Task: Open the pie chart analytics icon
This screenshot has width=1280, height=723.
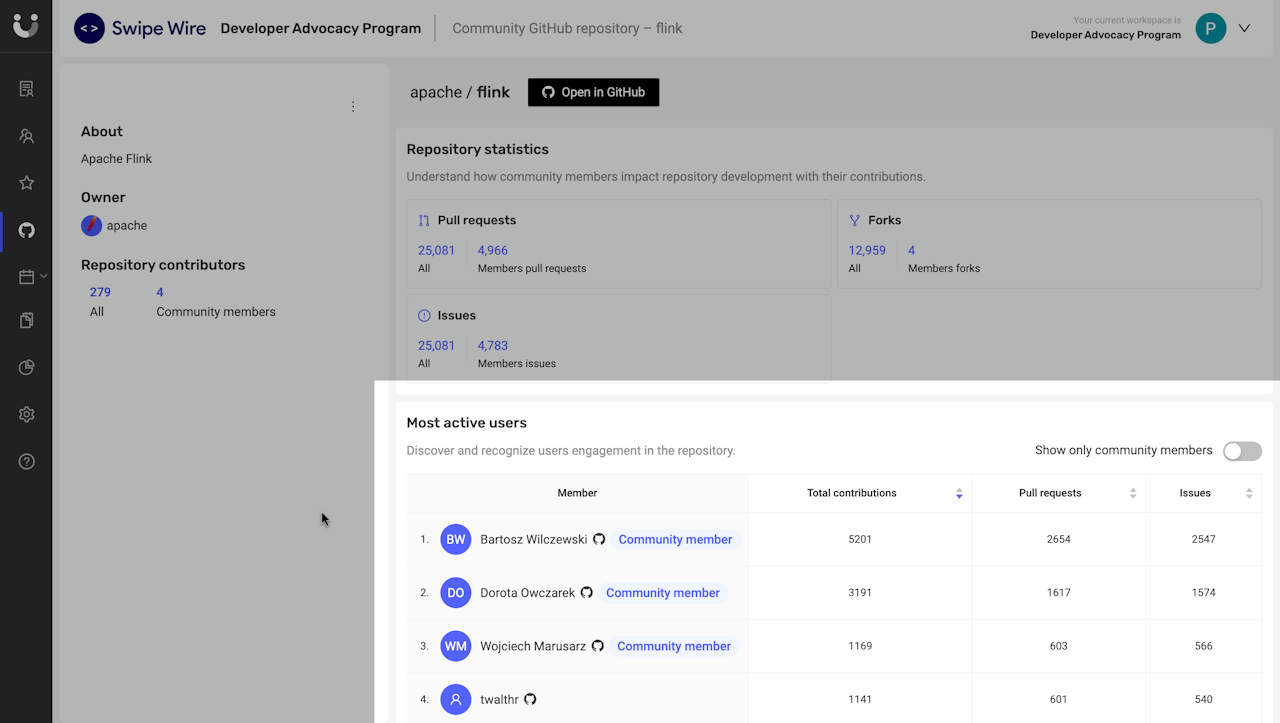Action: point(27,368)
